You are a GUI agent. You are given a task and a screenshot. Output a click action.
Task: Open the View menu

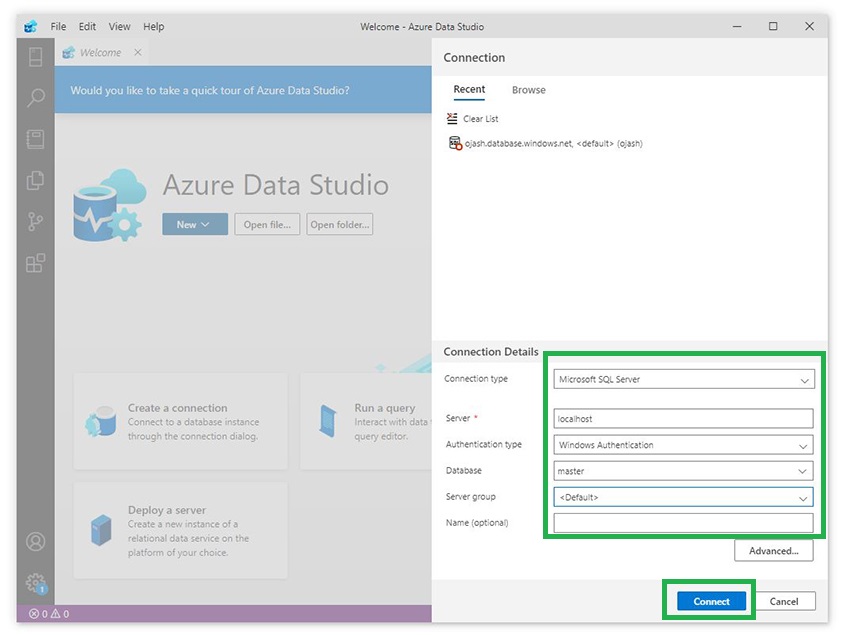[x=119, y=26]
